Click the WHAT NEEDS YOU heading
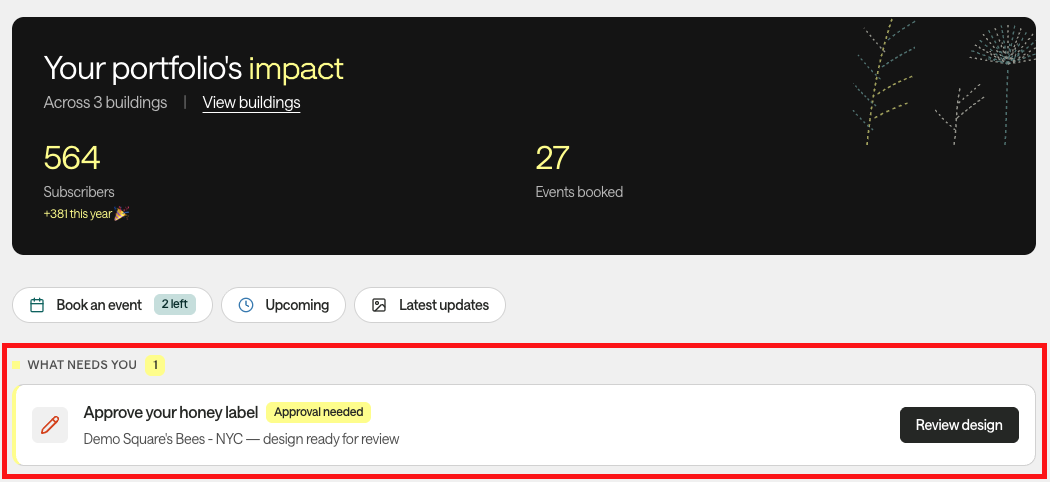This screenshot has height=482, width=1050. pyautogui.click(x=82, y=365)
